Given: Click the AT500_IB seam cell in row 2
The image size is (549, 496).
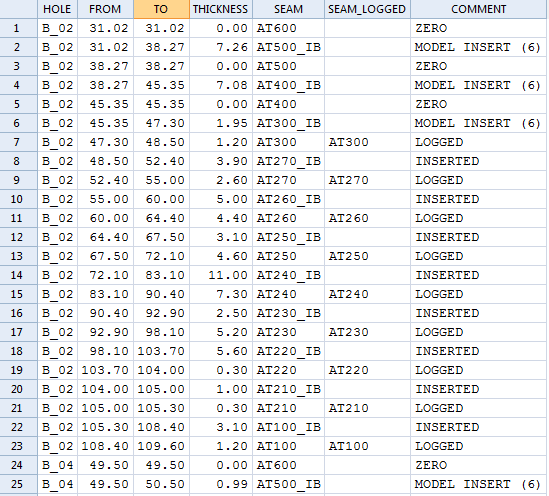Looking at the screenshot, I should tap(289, 47).
